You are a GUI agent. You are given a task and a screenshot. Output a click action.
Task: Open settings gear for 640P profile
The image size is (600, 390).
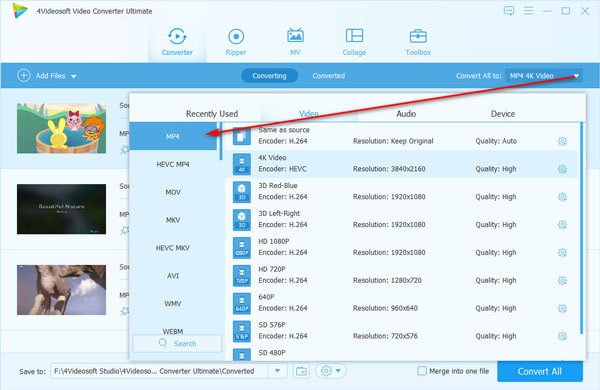562,308
